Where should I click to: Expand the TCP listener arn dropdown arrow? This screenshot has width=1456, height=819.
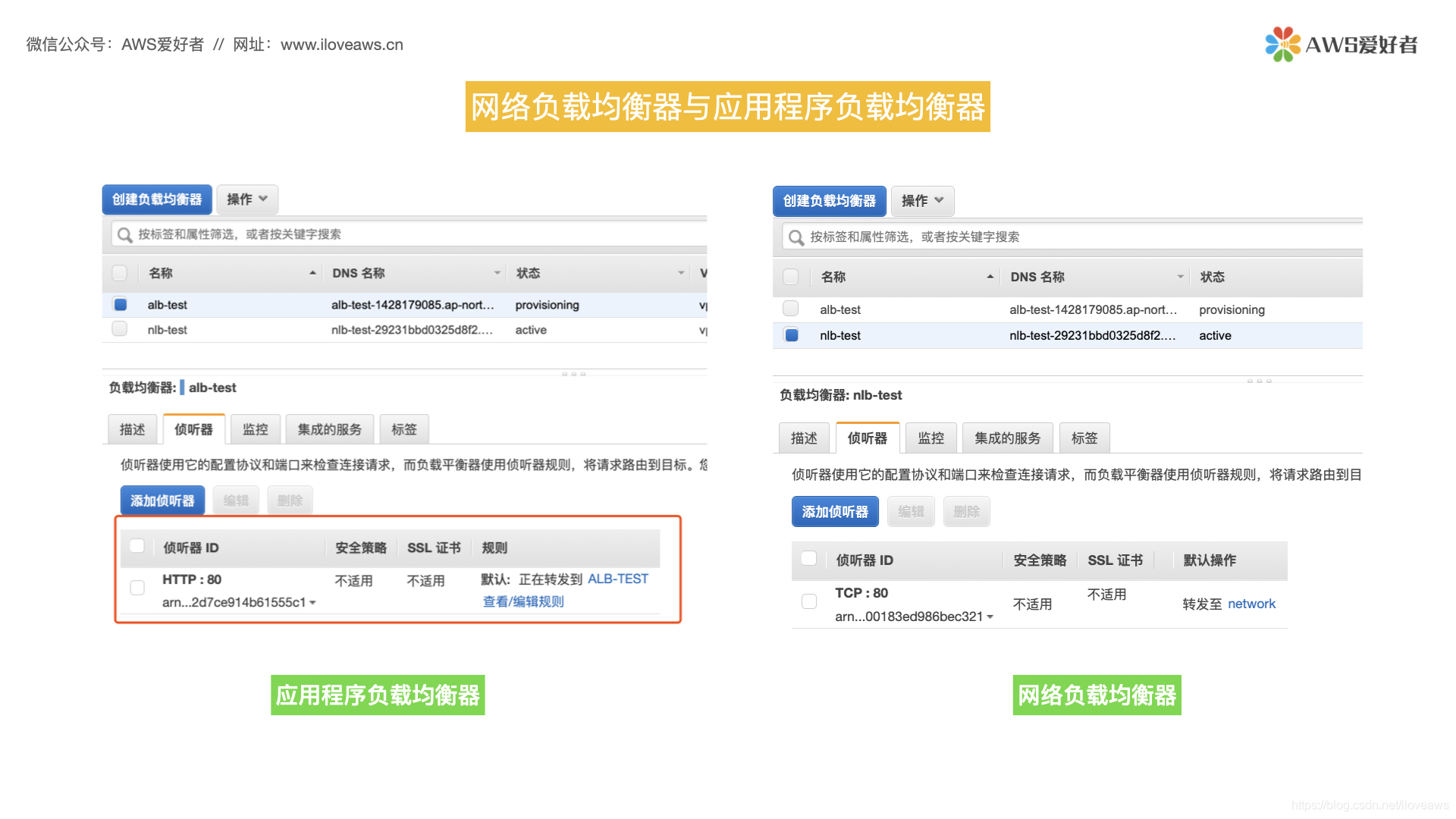(990, 617)
